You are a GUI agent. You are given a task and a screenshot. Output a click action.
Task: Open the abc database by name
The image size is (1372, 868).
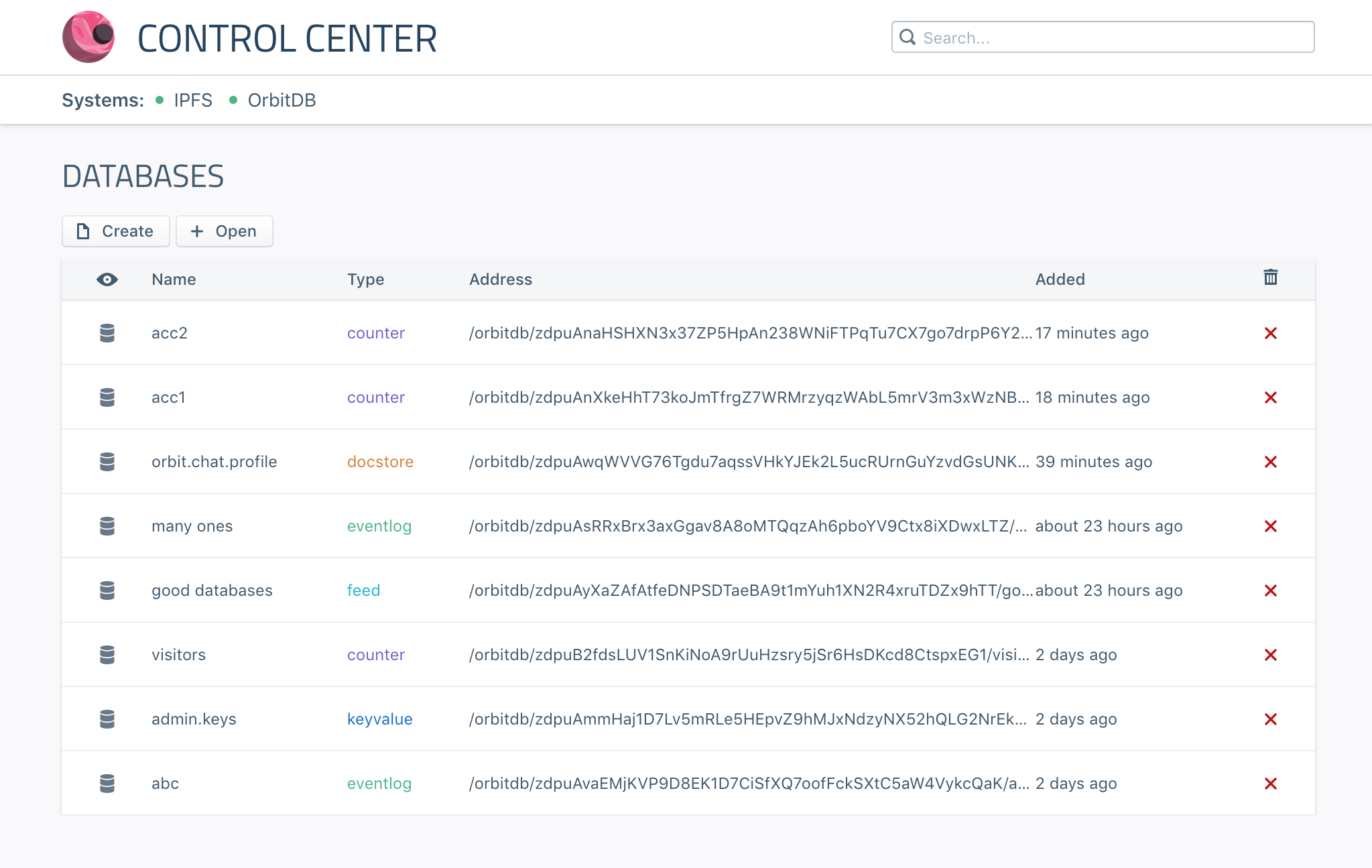[x=165, y=784]
